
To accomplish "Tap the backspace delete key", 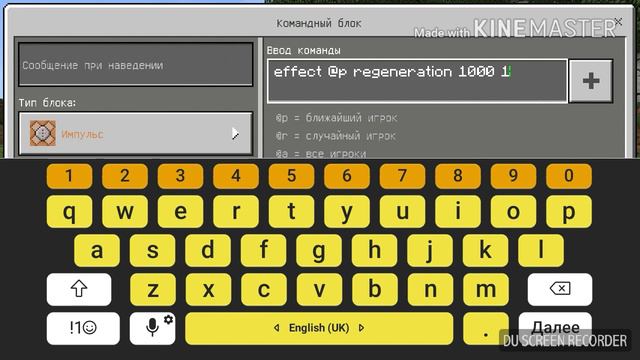I will click(560, 289).
